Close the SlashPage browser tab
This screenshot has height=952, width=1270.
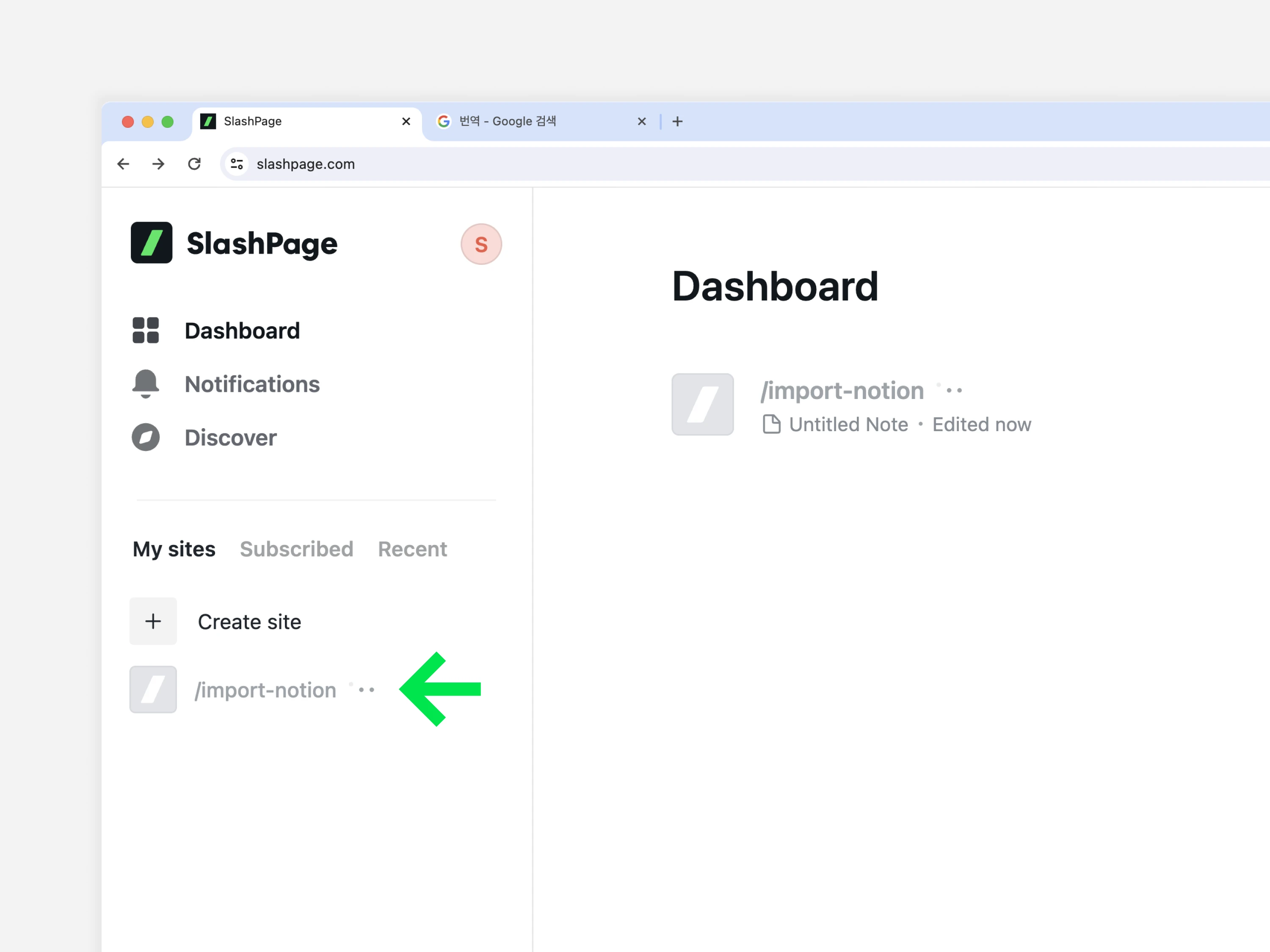(406, 122)
